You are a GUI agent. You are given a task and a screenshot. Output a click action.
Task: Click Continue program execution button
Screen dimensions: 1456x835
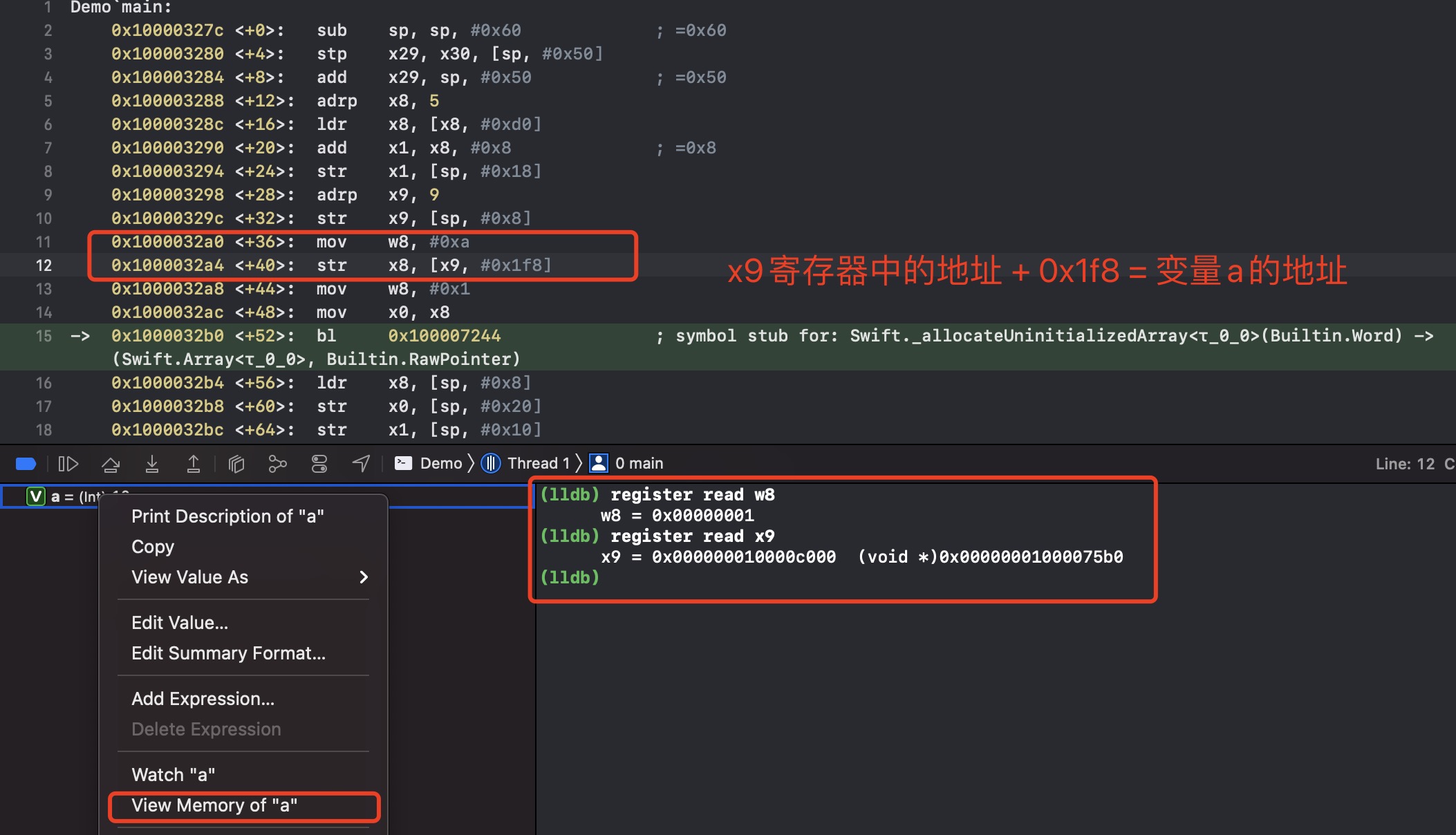(x=68, y=464)
